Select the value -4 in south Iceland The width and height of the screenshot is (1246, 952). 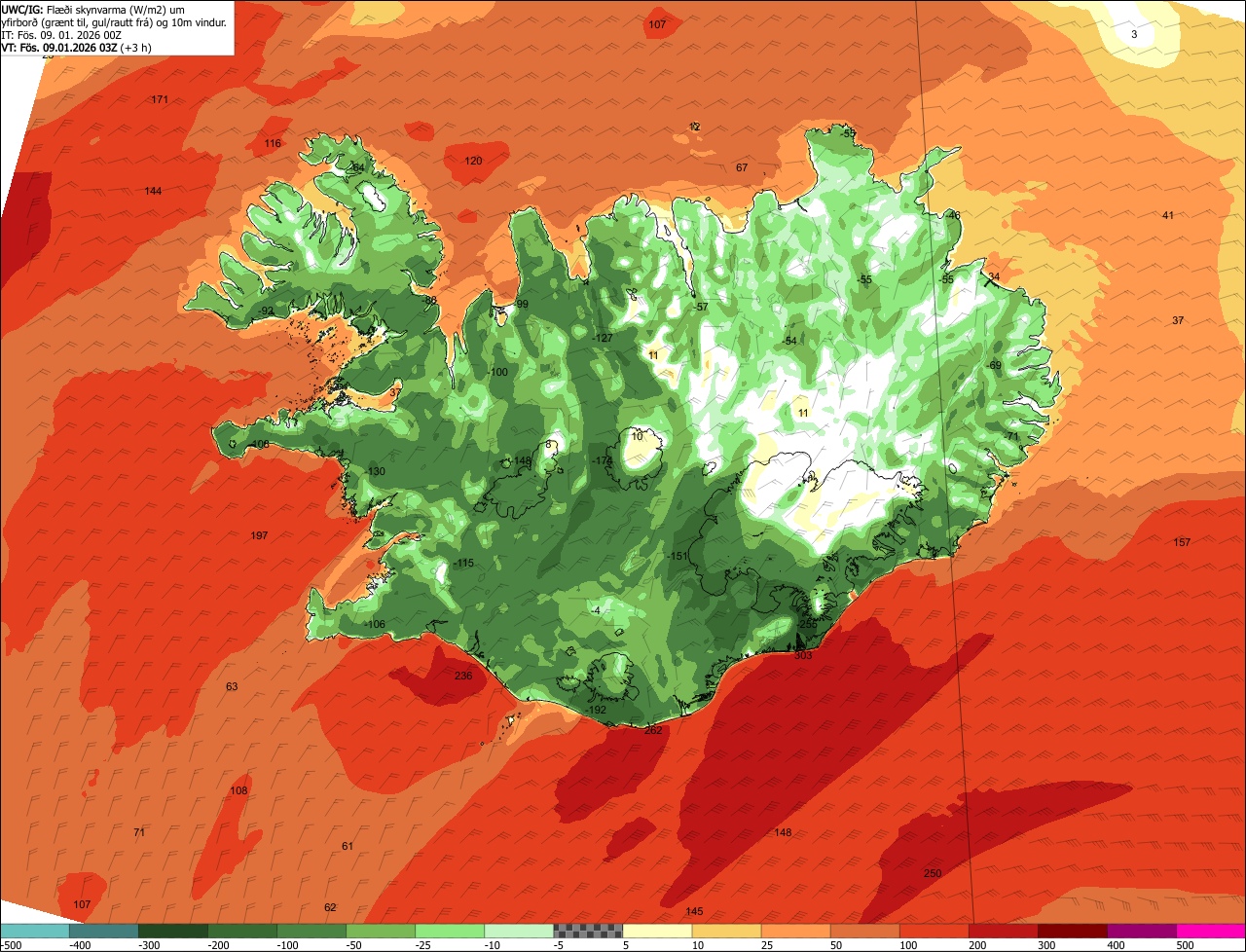pos(596,611)
